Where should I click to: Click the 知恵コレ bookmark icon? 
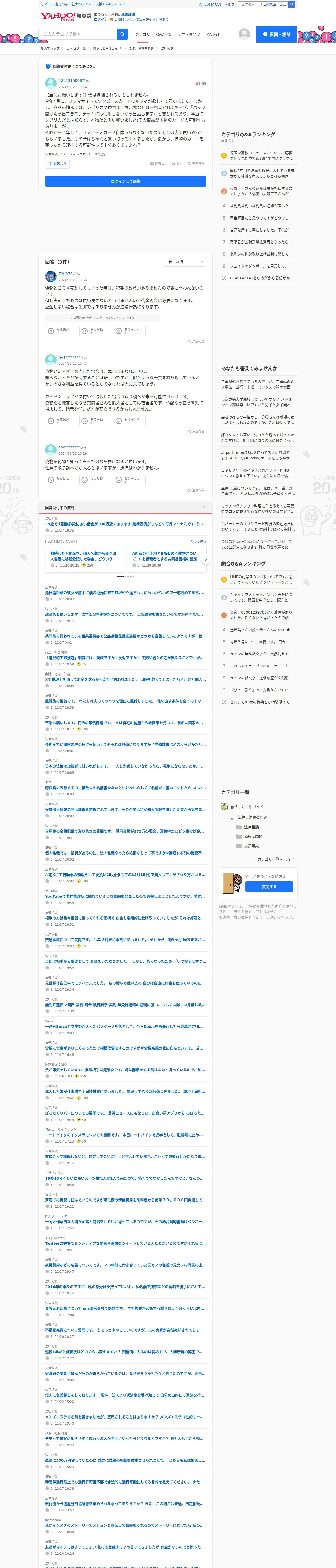click(x=152, y=164)
